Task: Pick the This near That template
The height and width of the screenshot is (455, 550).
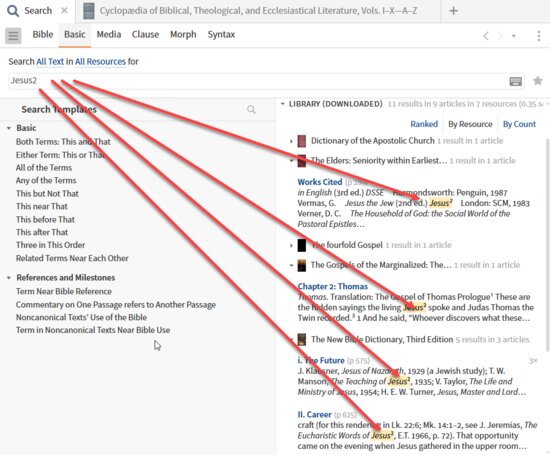Action: pos(42,206)
